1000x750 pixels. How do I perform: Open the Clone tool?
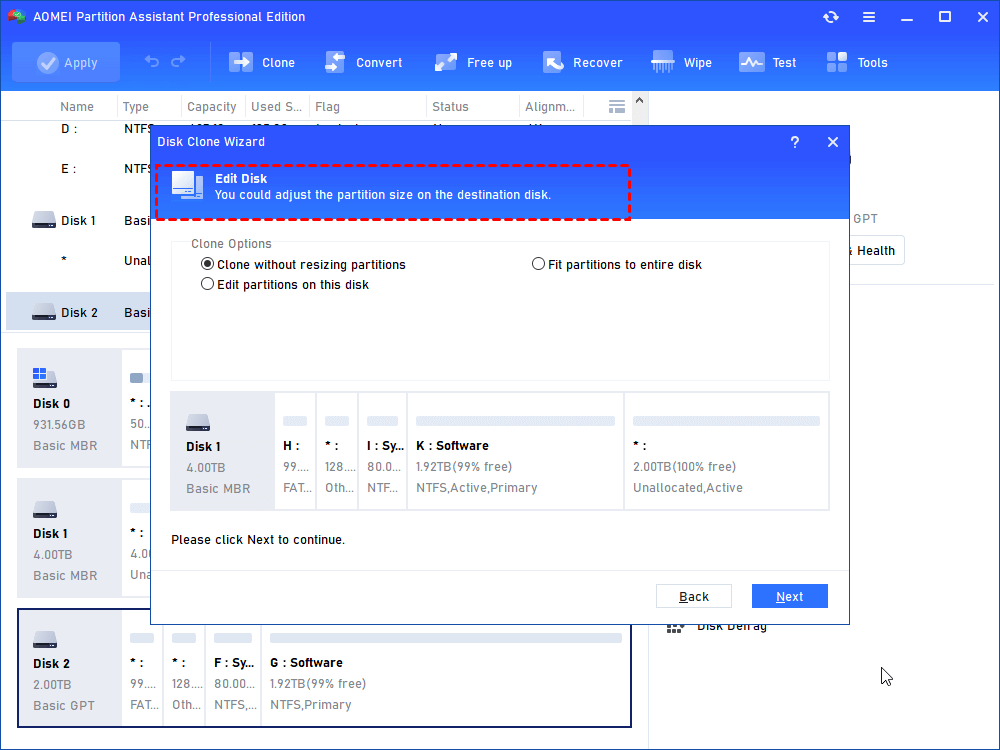click(x=262, y=62)
